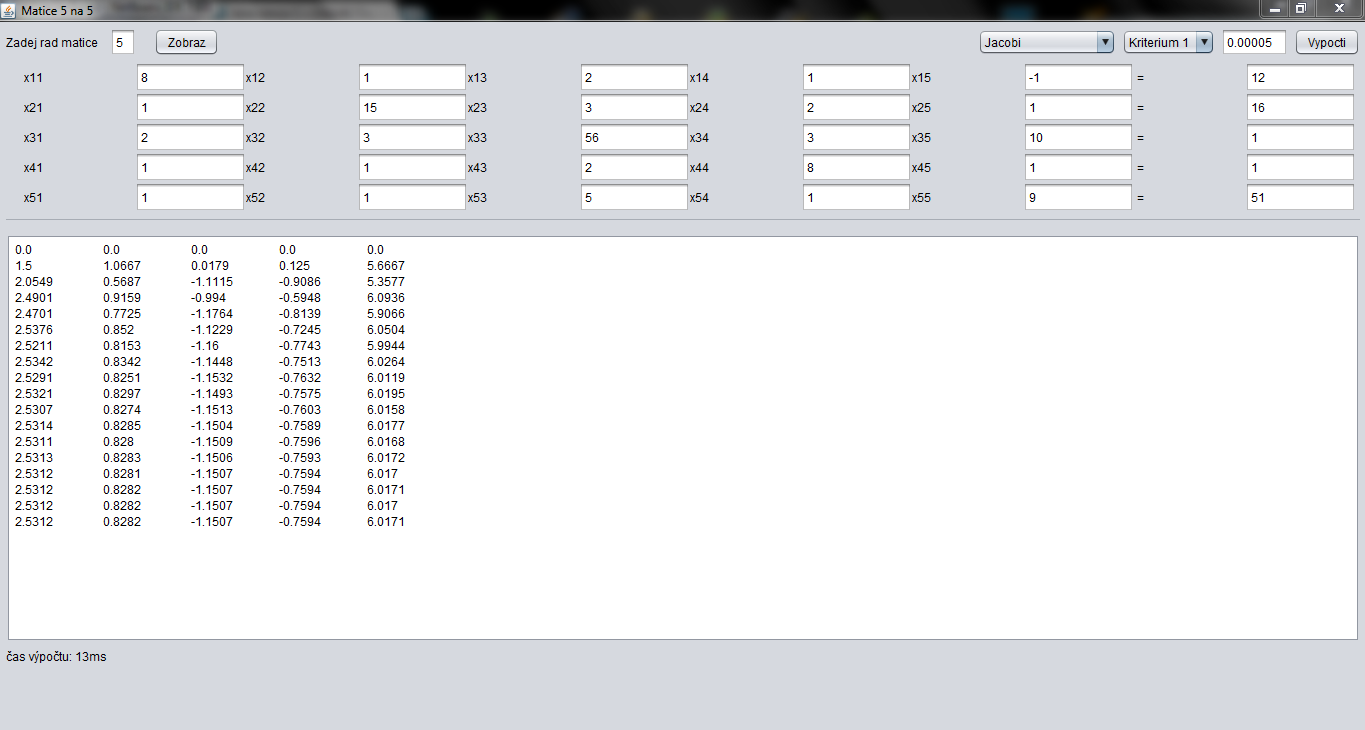Restore down the Matice window
This screenshot has width=1365, height=730.
[1300, 8]
